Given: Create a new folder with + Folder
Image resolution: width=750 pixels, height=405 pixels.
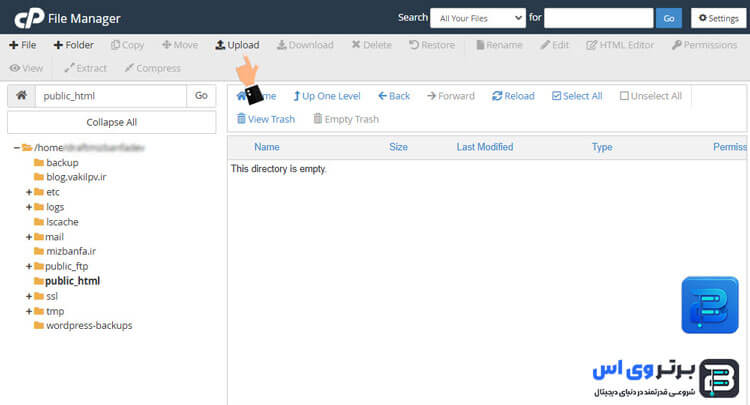Looking at the screenshot, I should pyautogui.click(x=73, y=45).
